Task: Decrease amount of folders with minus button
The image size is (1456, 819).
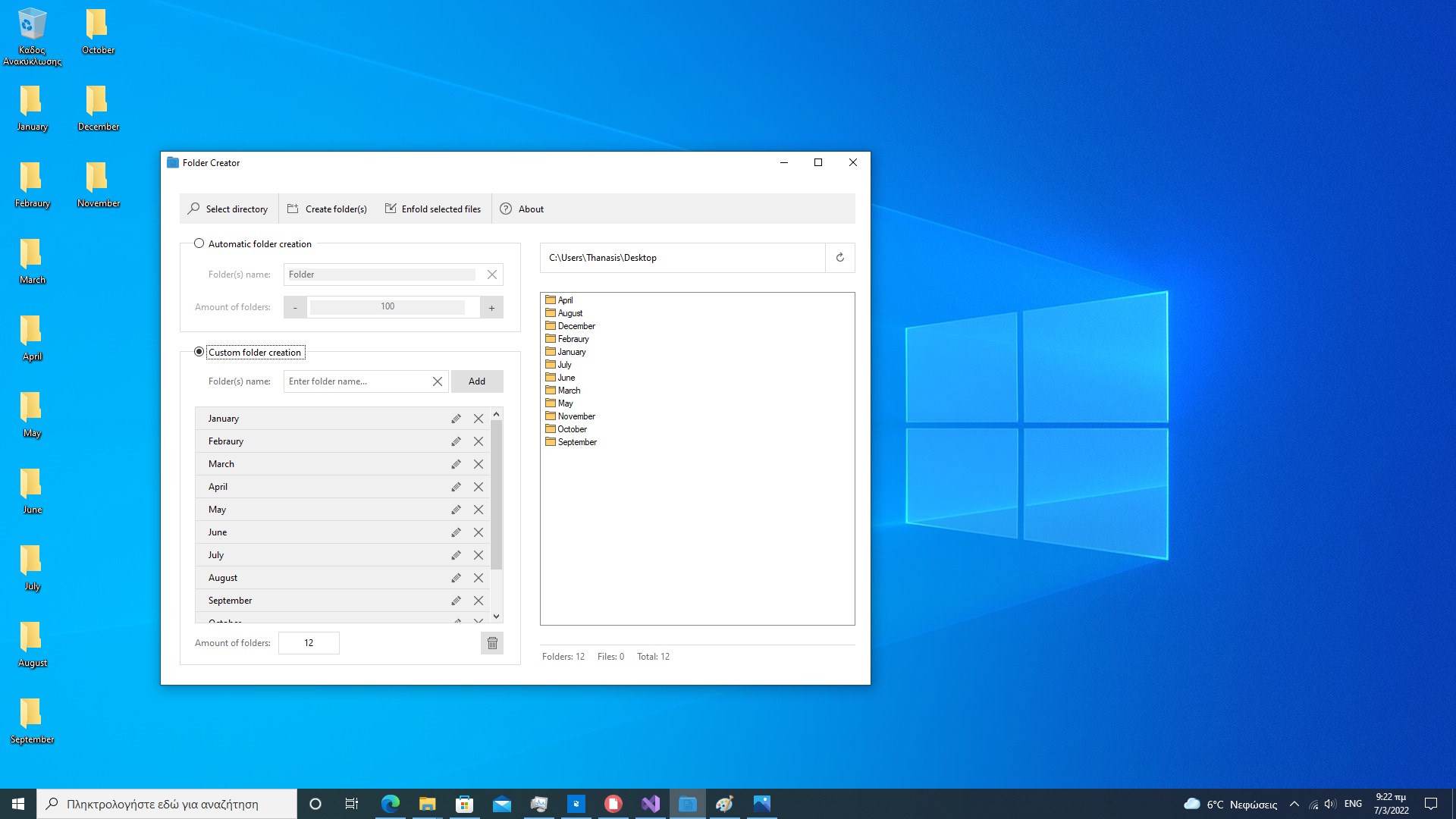Action: 295,307
